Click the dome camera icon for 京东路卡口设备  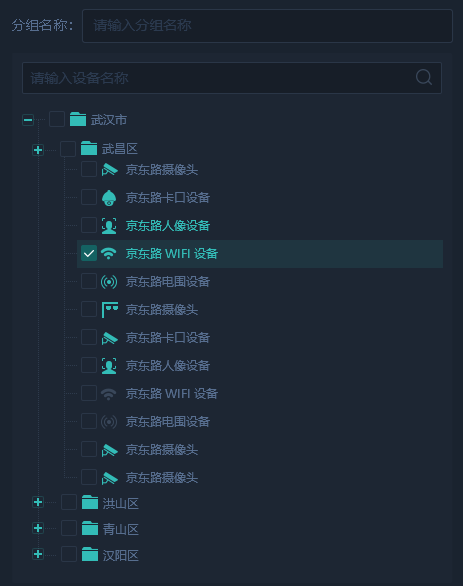point(109,198)
